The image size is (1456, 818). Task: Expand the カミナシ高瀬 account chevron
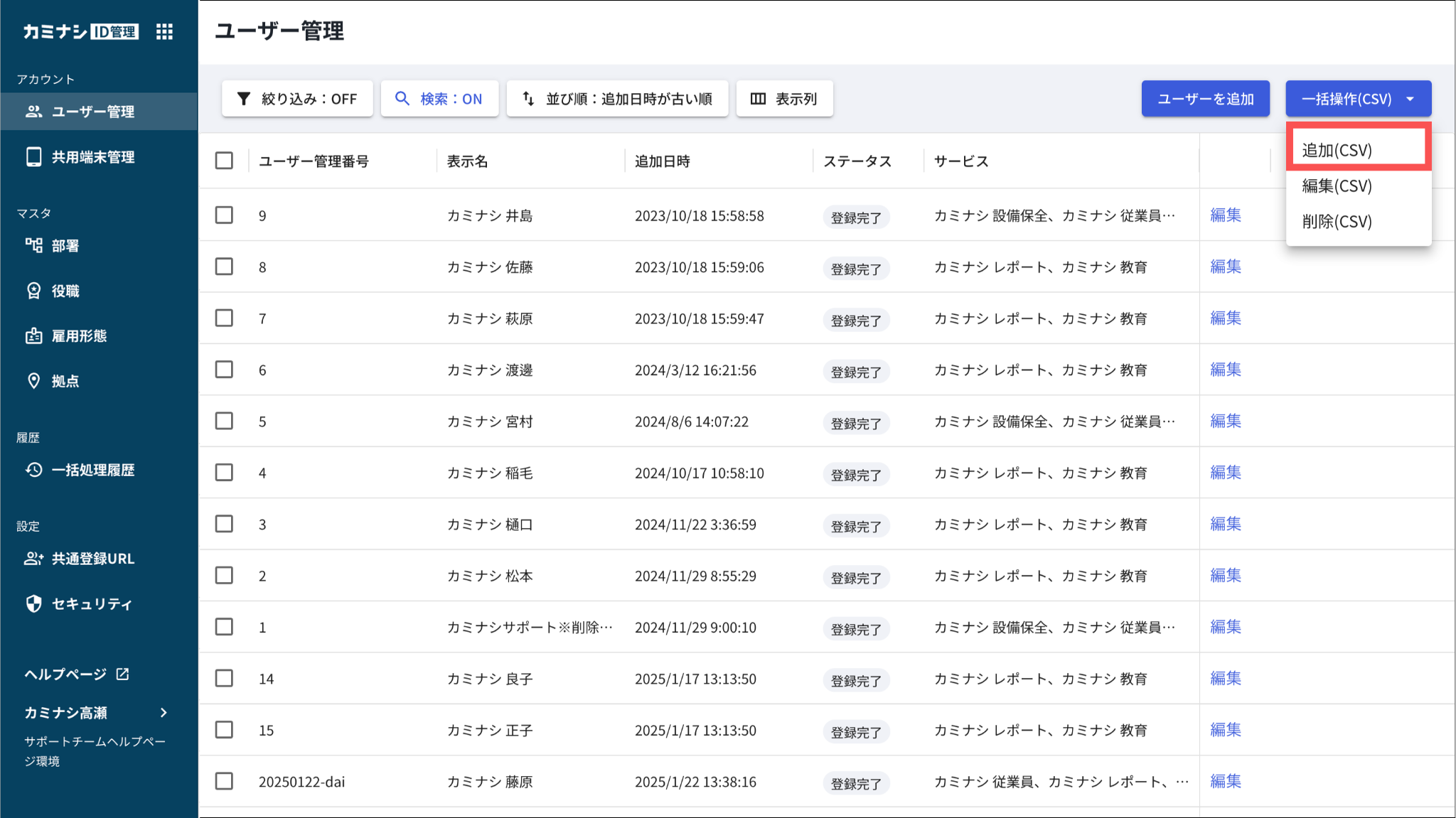(164, 712)
